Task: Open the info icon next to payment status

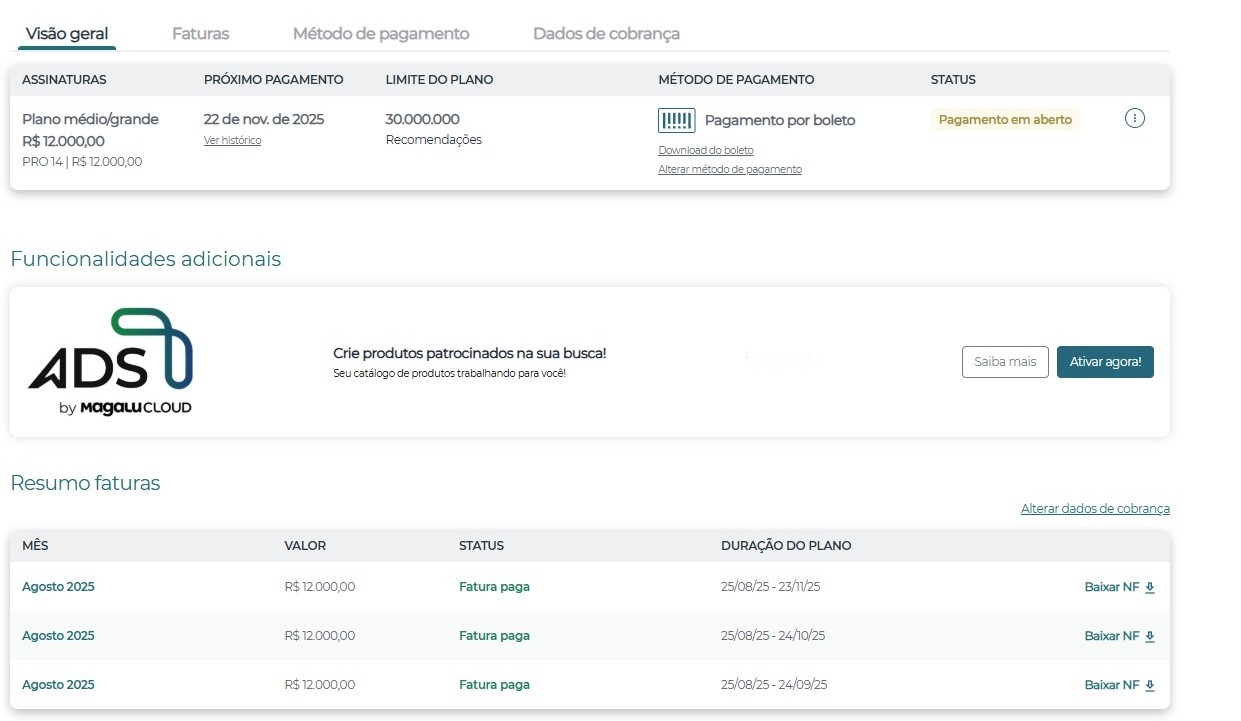Action: click(1135, 117)
